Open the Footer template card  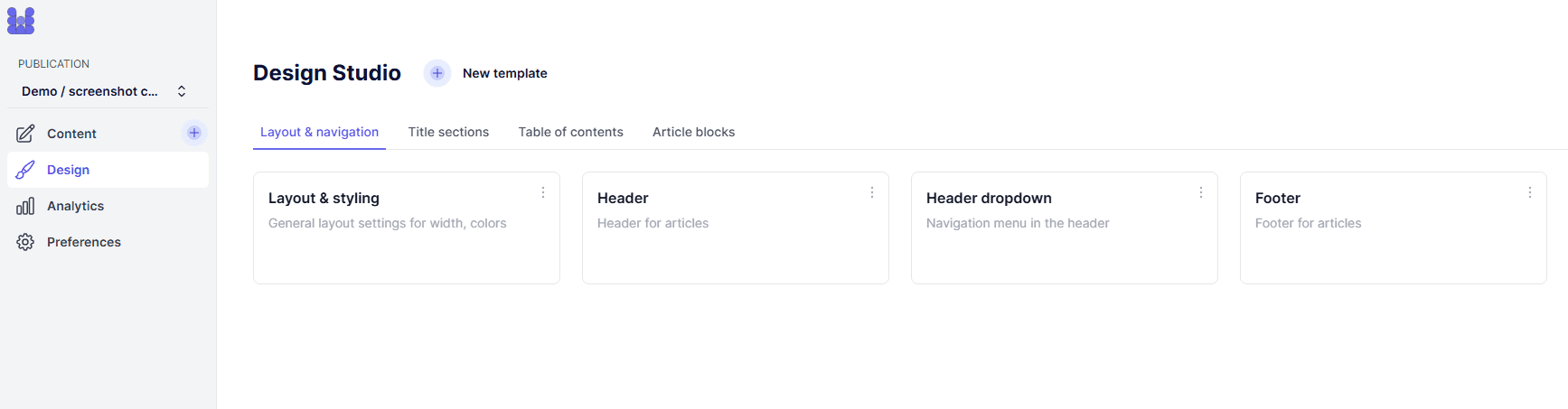click(1394, 228)
